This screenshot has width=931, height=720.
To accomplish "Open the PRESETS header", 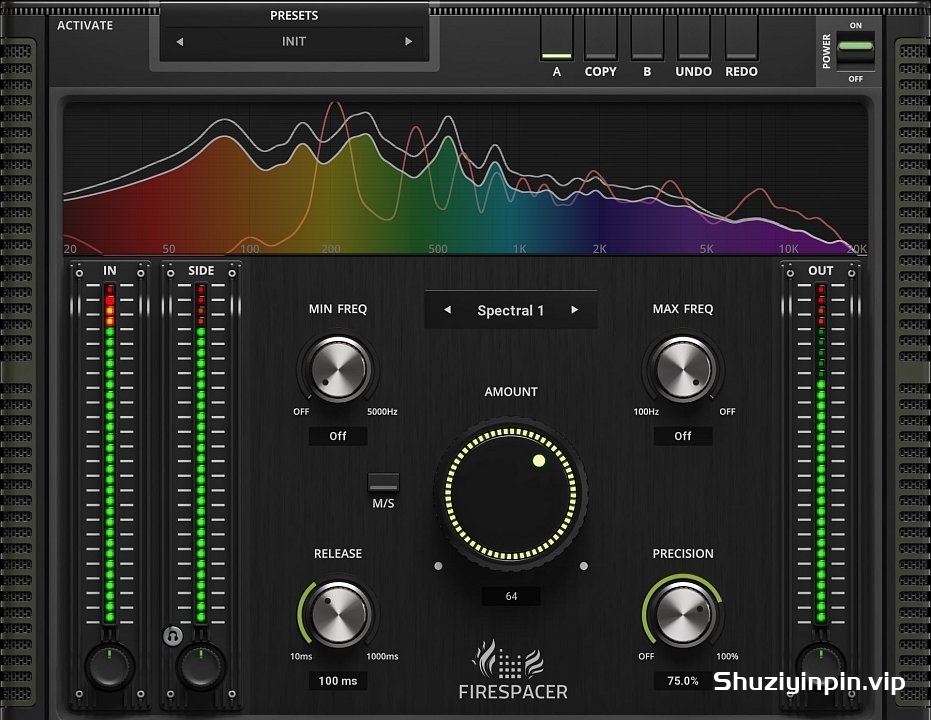I will tap(294, 15).
